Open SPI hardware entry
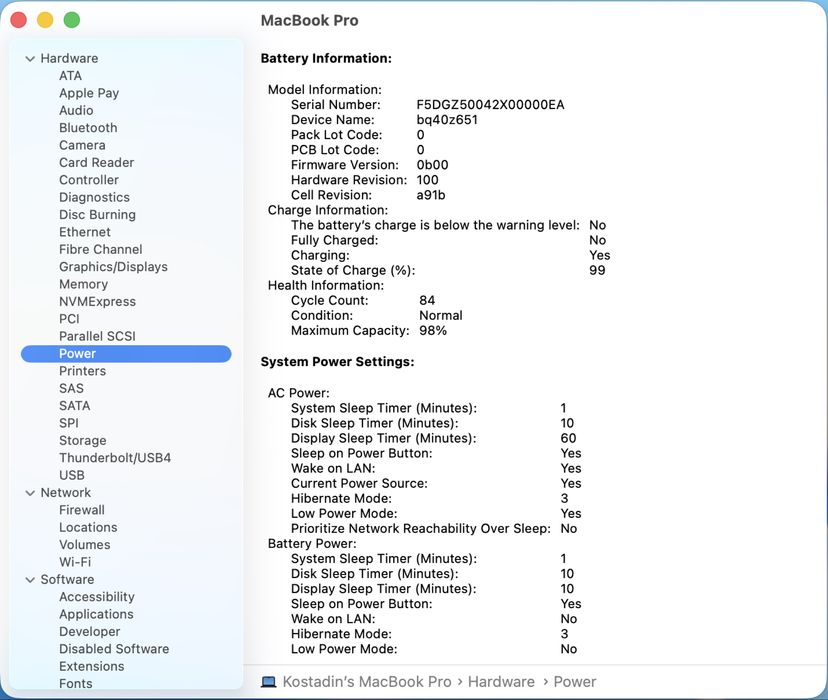This screenshot has width=828, height=700. (69, 423)
